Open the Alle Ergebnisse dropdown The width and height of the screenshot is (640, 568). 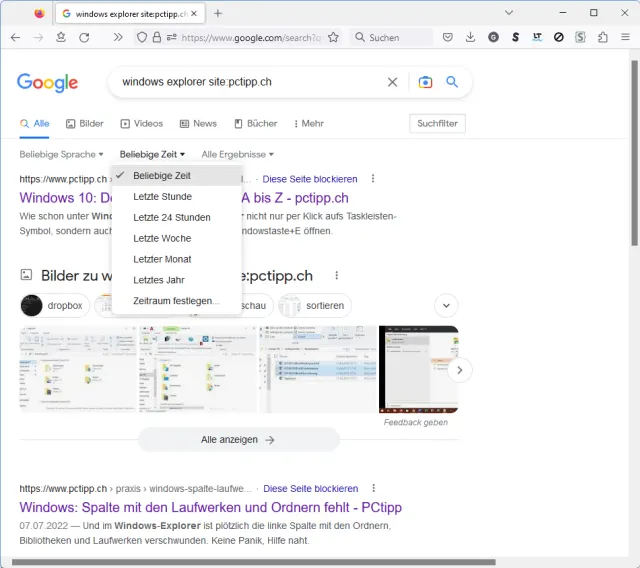click(x=238, y=155)
